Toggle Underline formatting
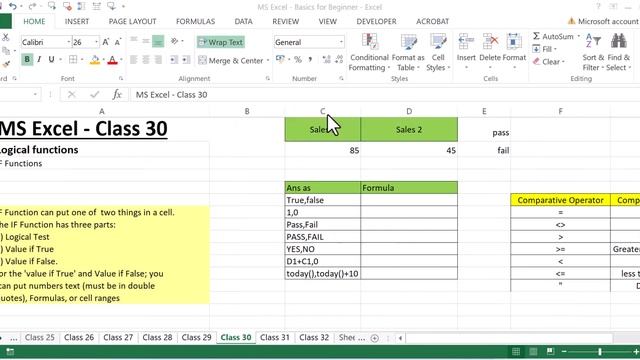The height and width of the screenshot is (360, 640). 51,60
